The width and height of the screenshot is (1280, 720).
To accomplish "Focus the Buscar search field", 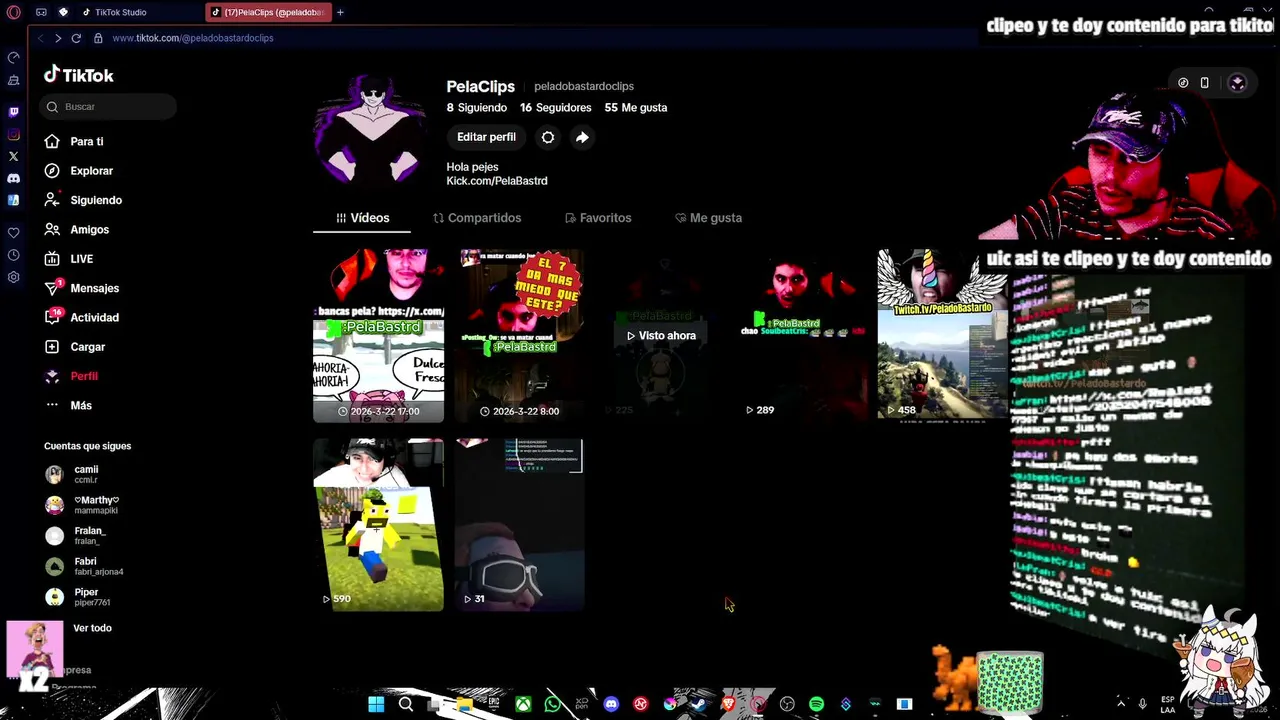I will pos(110,107).
